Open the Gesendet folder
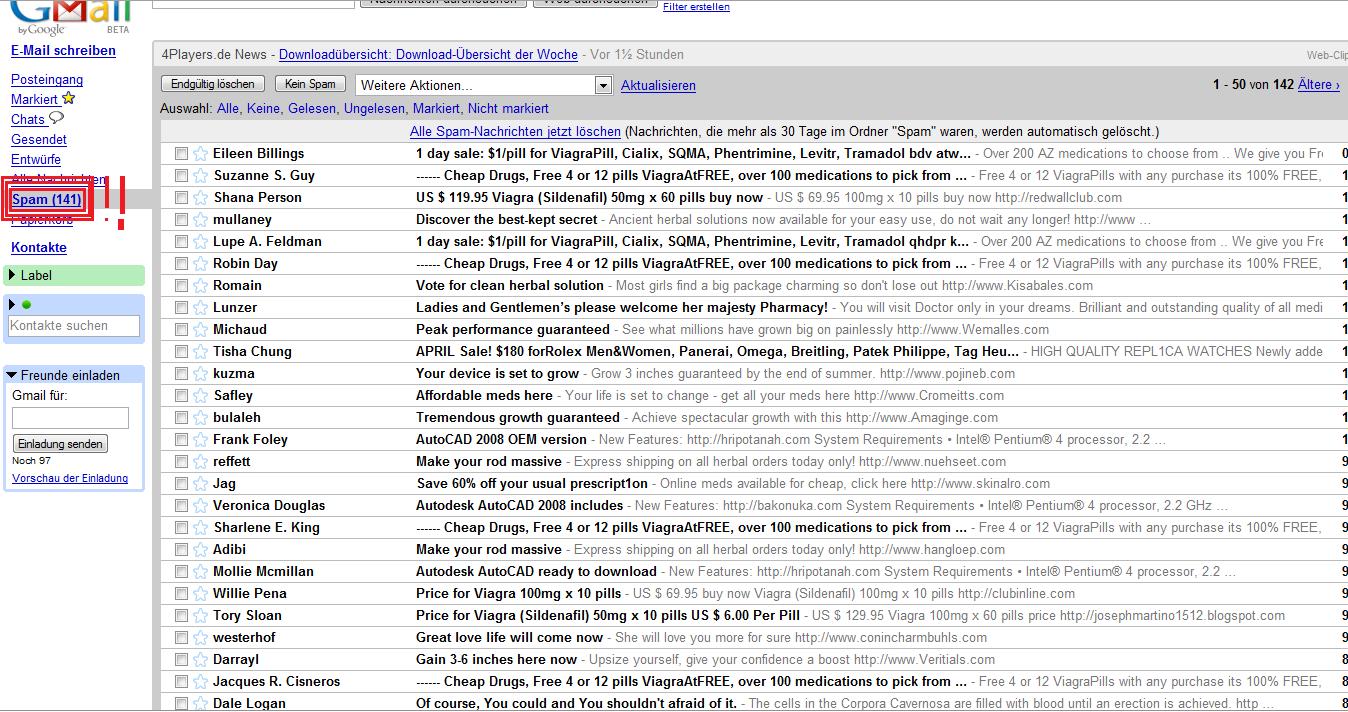Viewport: 1348px width, 712px height. coord(39,139)
